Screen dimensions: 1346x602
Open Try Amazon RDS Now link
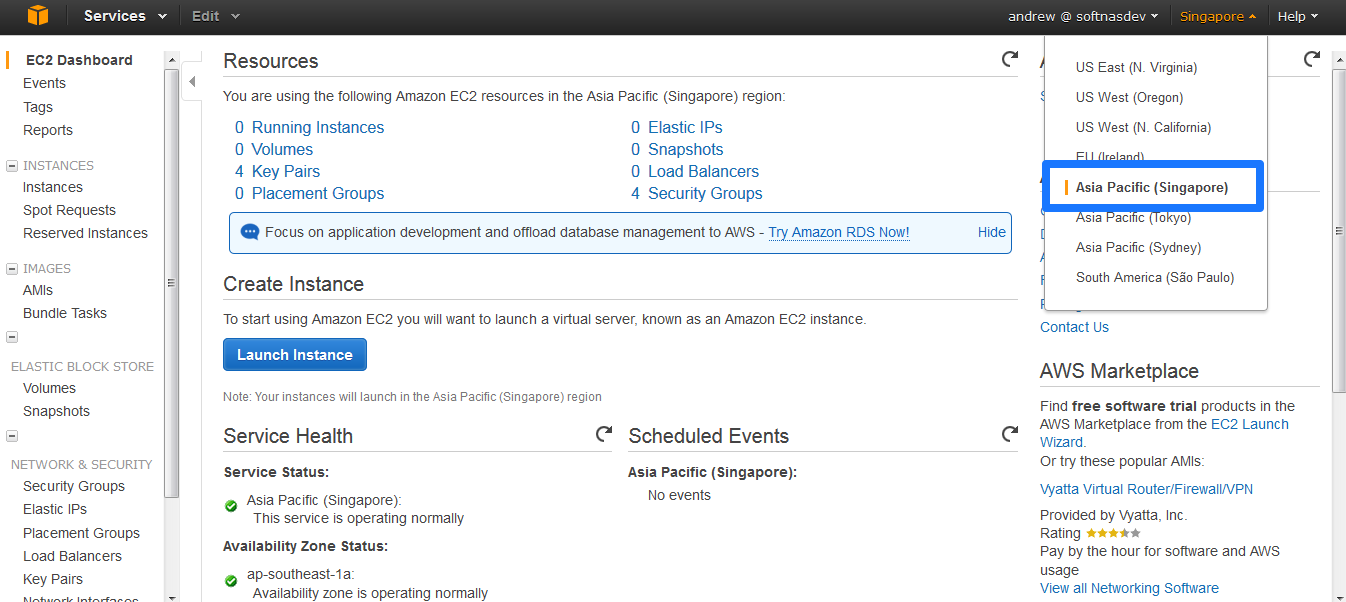(839, 232)
